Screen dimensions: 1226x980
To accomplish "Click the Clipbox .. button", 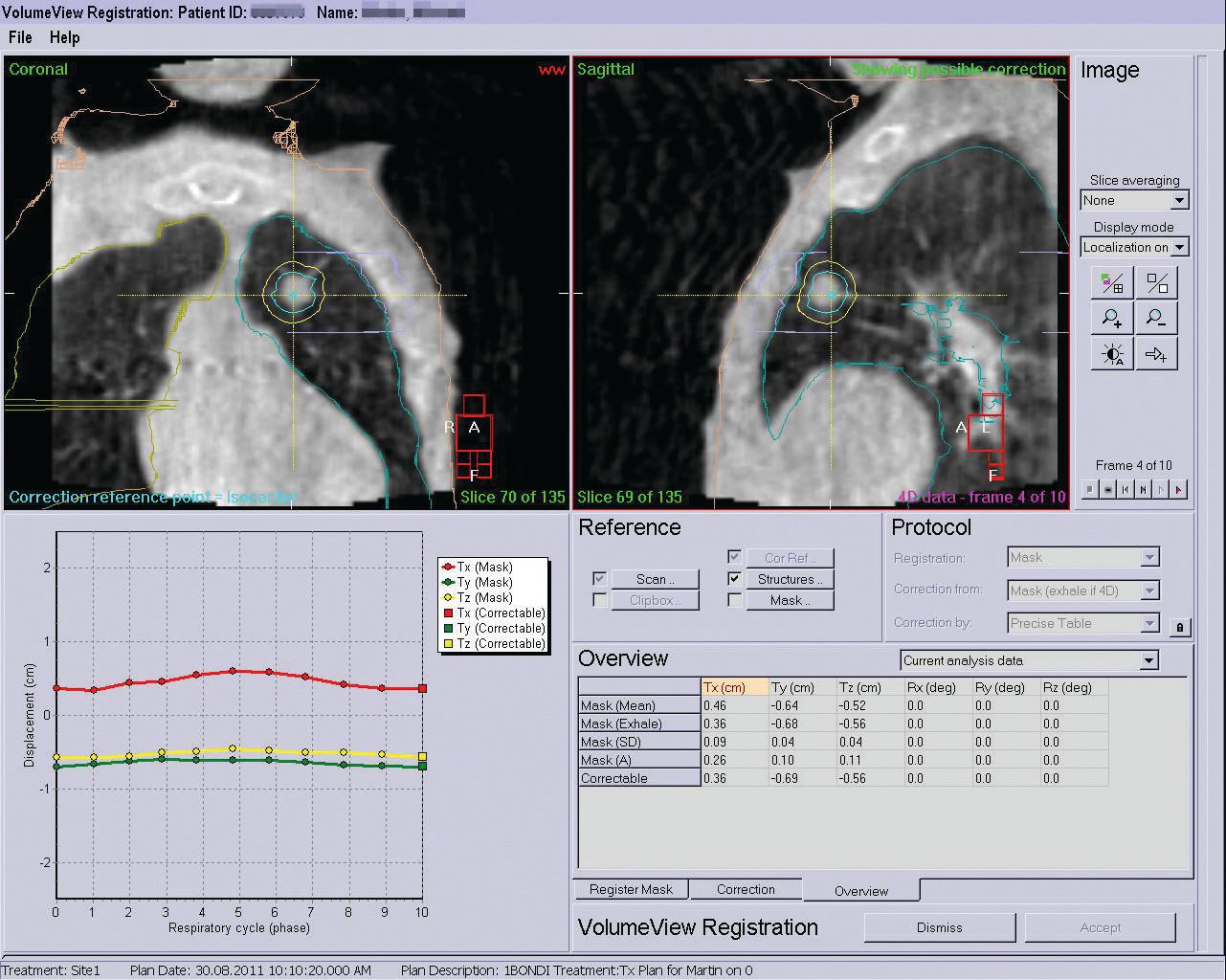I will point(656,600).
